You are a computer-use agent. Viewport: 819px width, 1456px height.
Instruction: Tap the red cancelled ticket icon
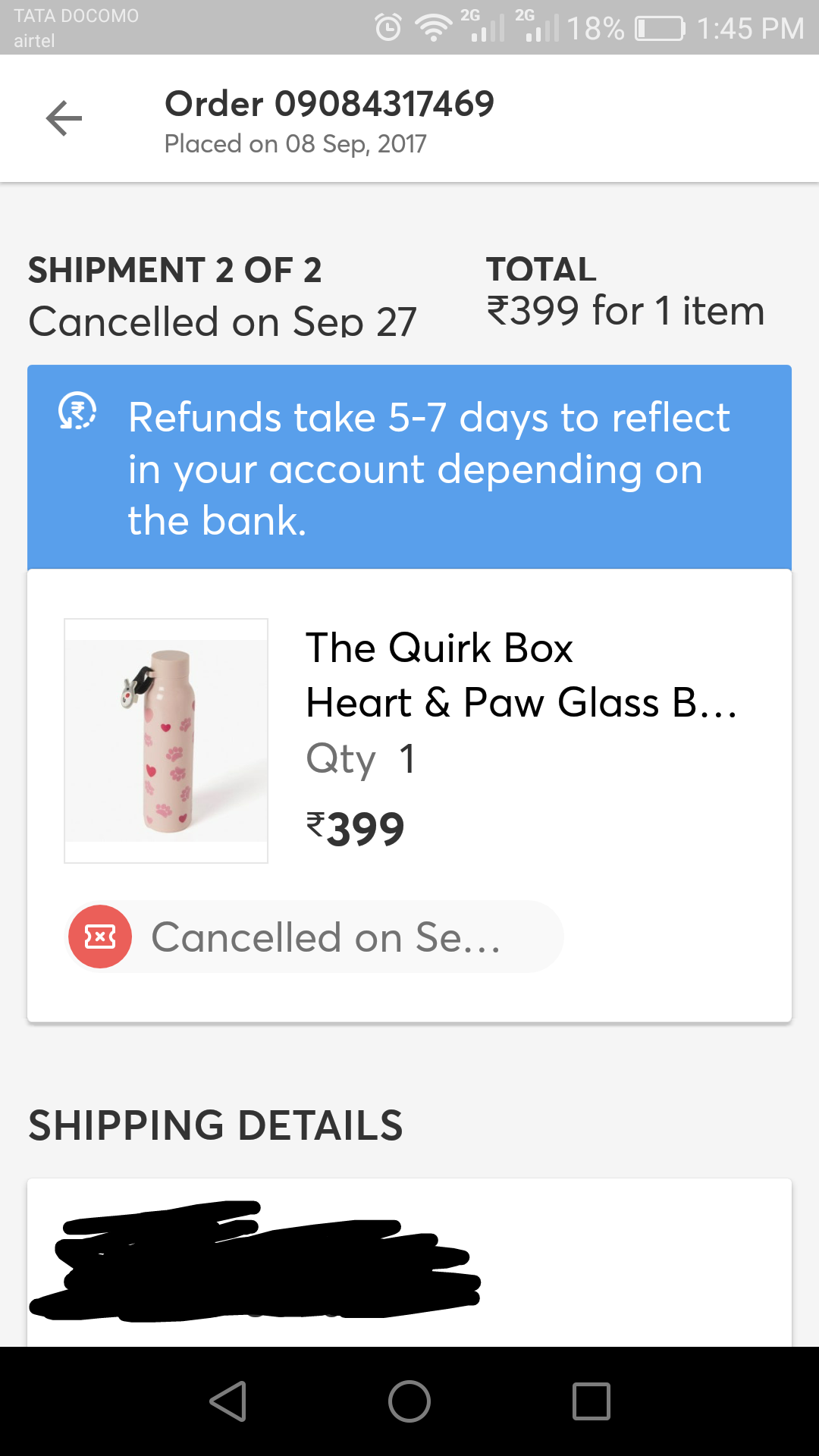100,937
